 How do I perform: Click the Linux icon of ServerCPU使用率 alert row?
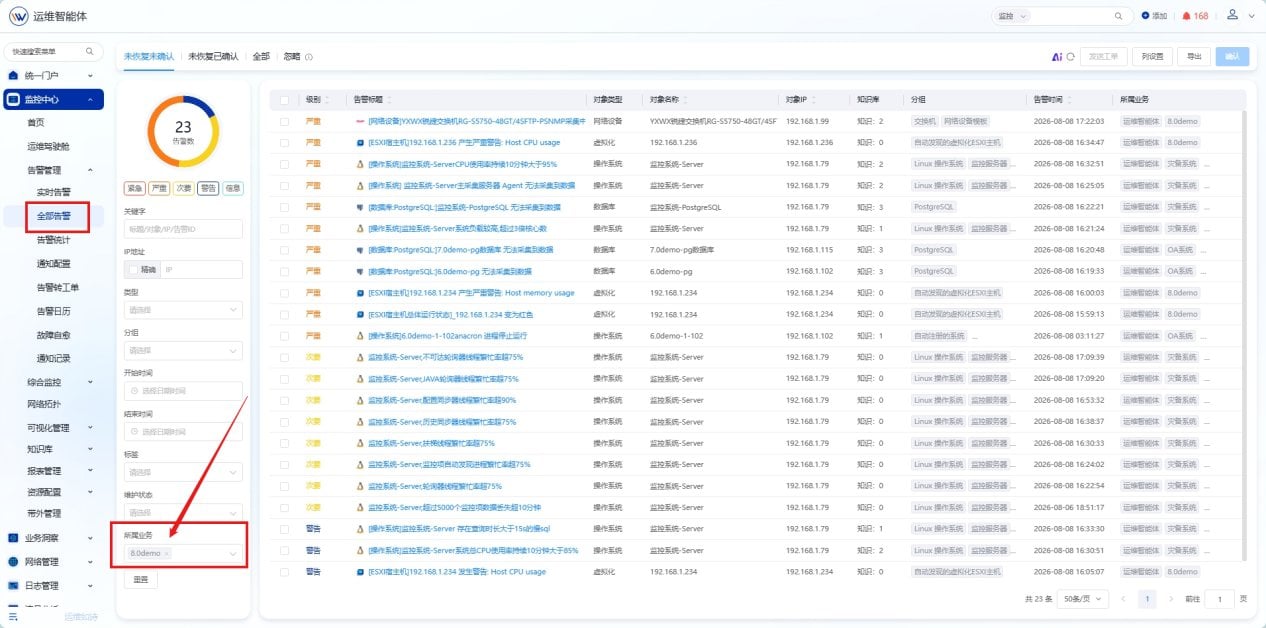[x=360, y=164]
